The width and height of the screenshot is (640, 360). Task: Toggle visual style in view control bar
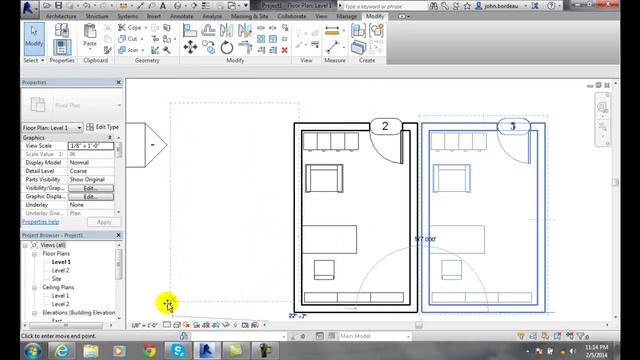[x=177, y=325]
